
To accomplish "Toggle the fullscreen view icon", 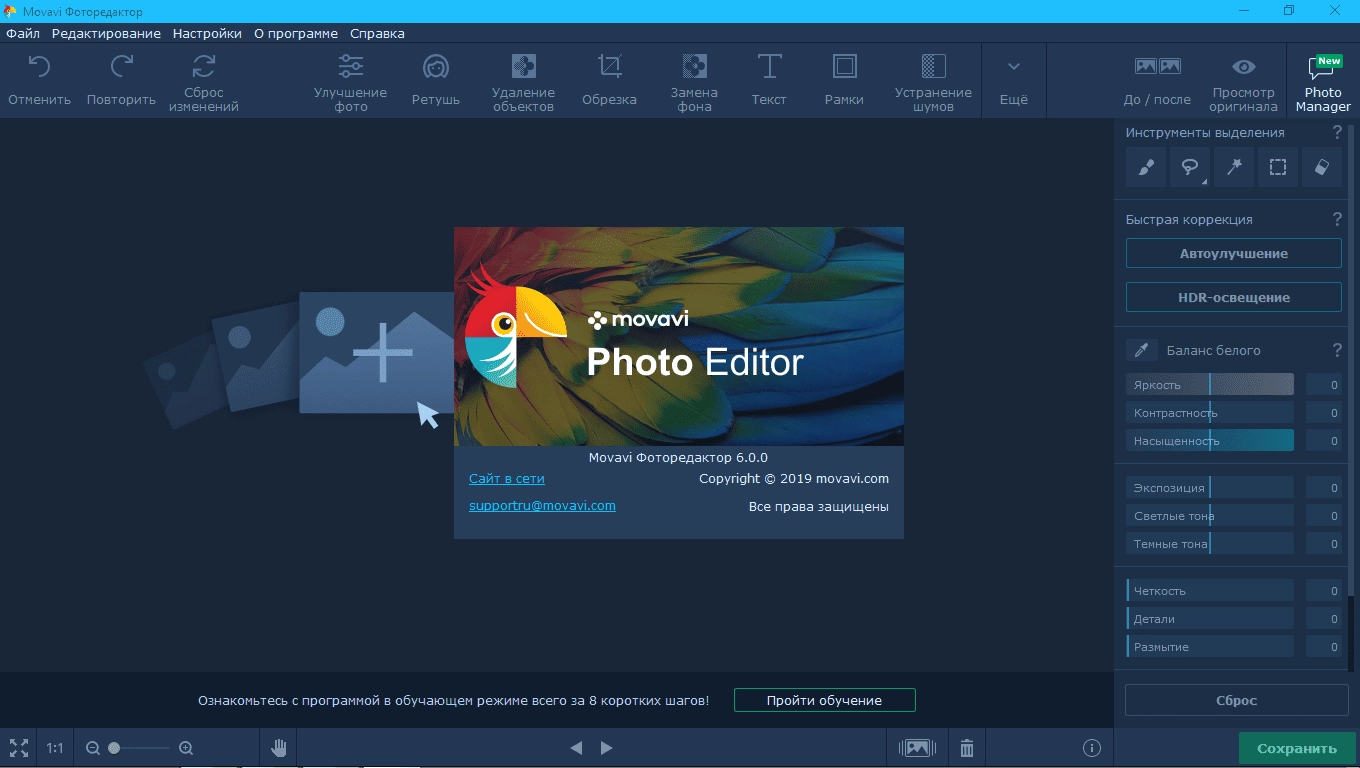I will point(19,748).
